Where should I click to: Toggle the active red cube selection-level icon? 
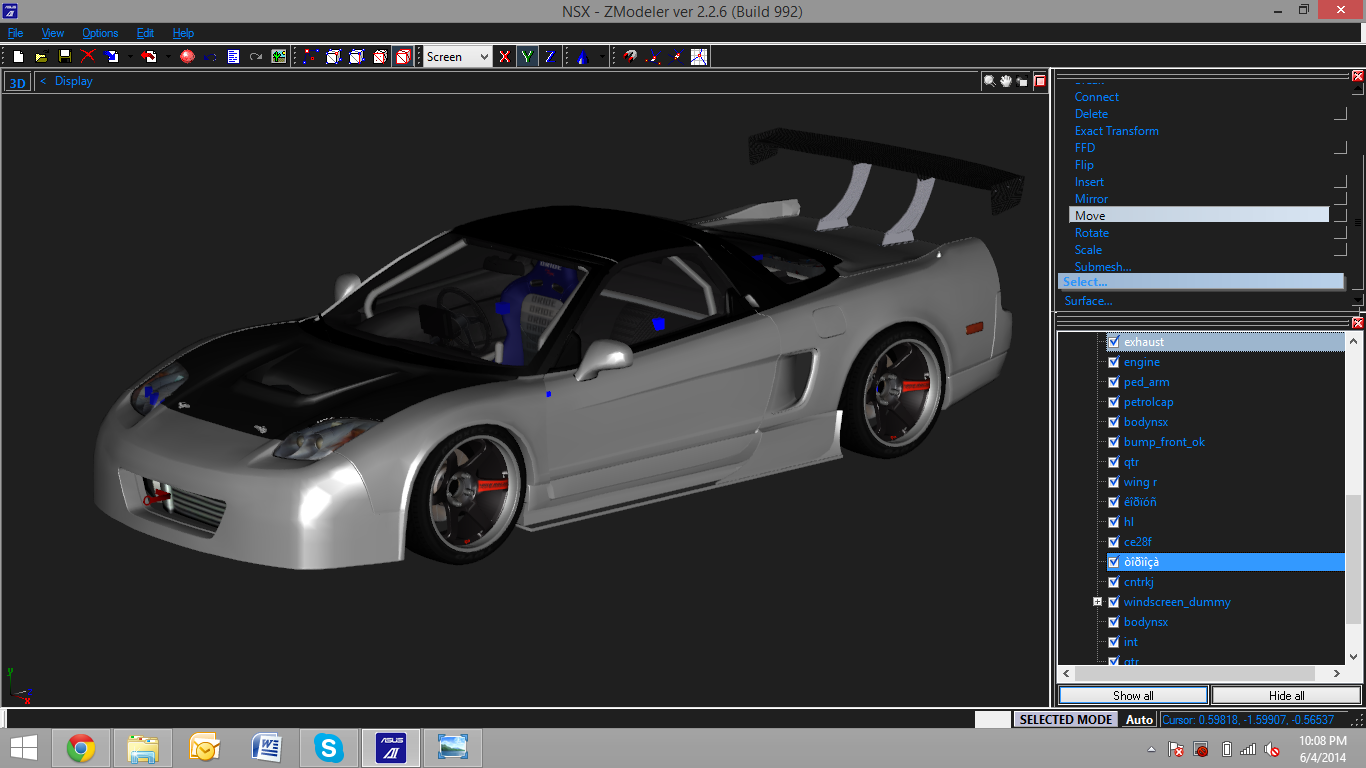[403, 57]
